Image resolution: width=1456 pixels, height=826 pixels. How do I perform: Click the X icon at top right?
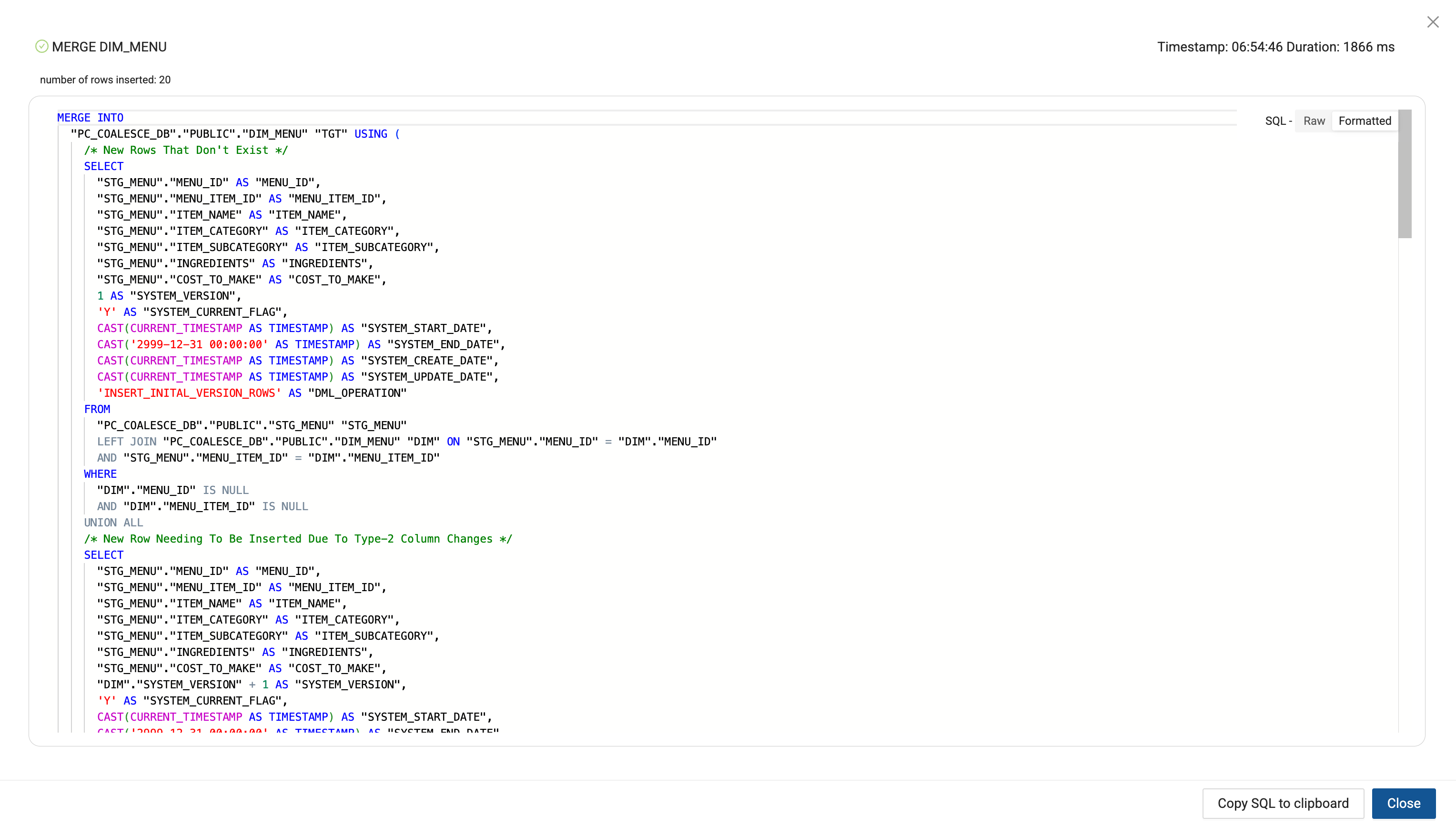tap(1432, 22)
